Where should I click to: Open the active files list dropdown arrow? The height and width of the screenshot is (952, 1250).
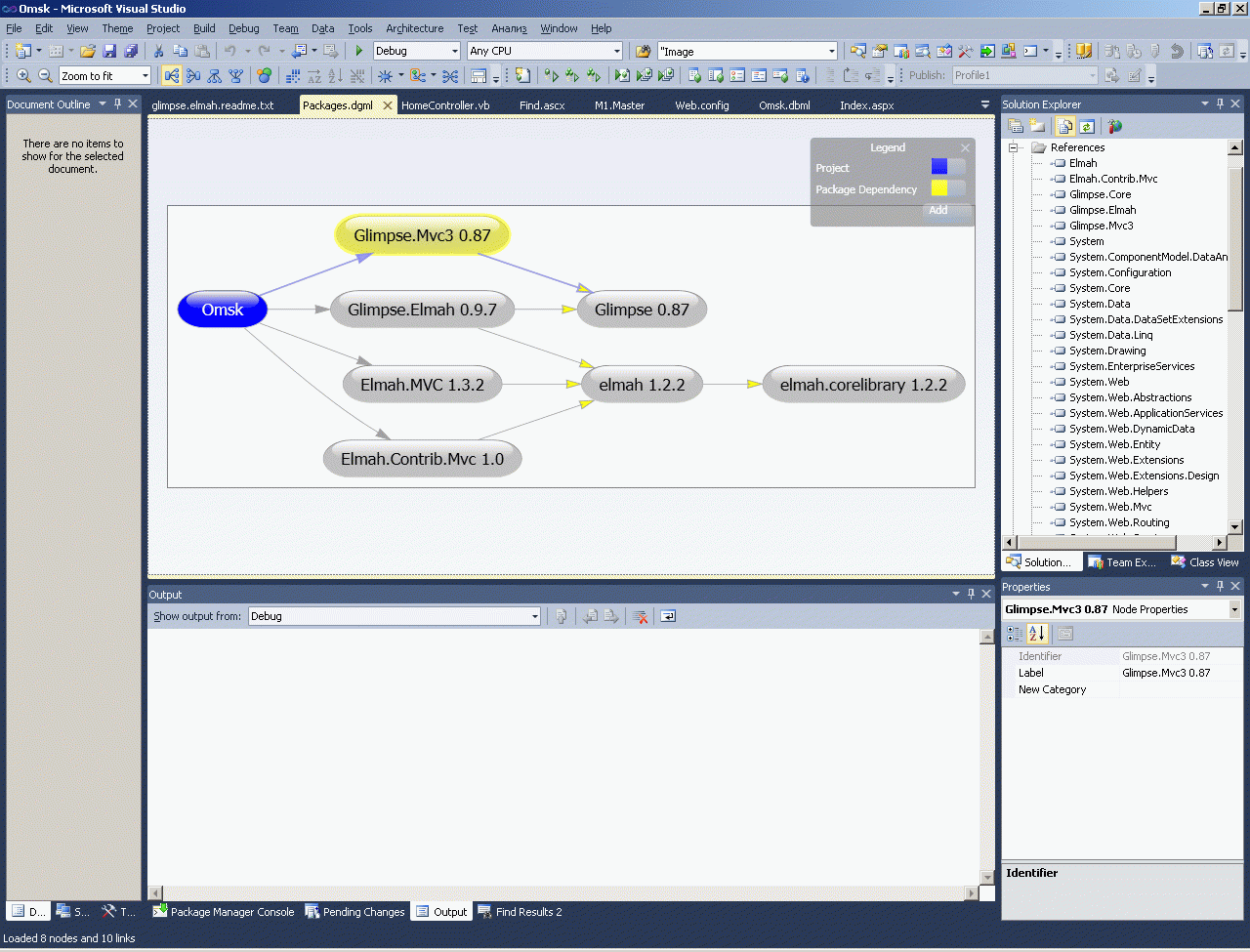[x=984, y=104]
